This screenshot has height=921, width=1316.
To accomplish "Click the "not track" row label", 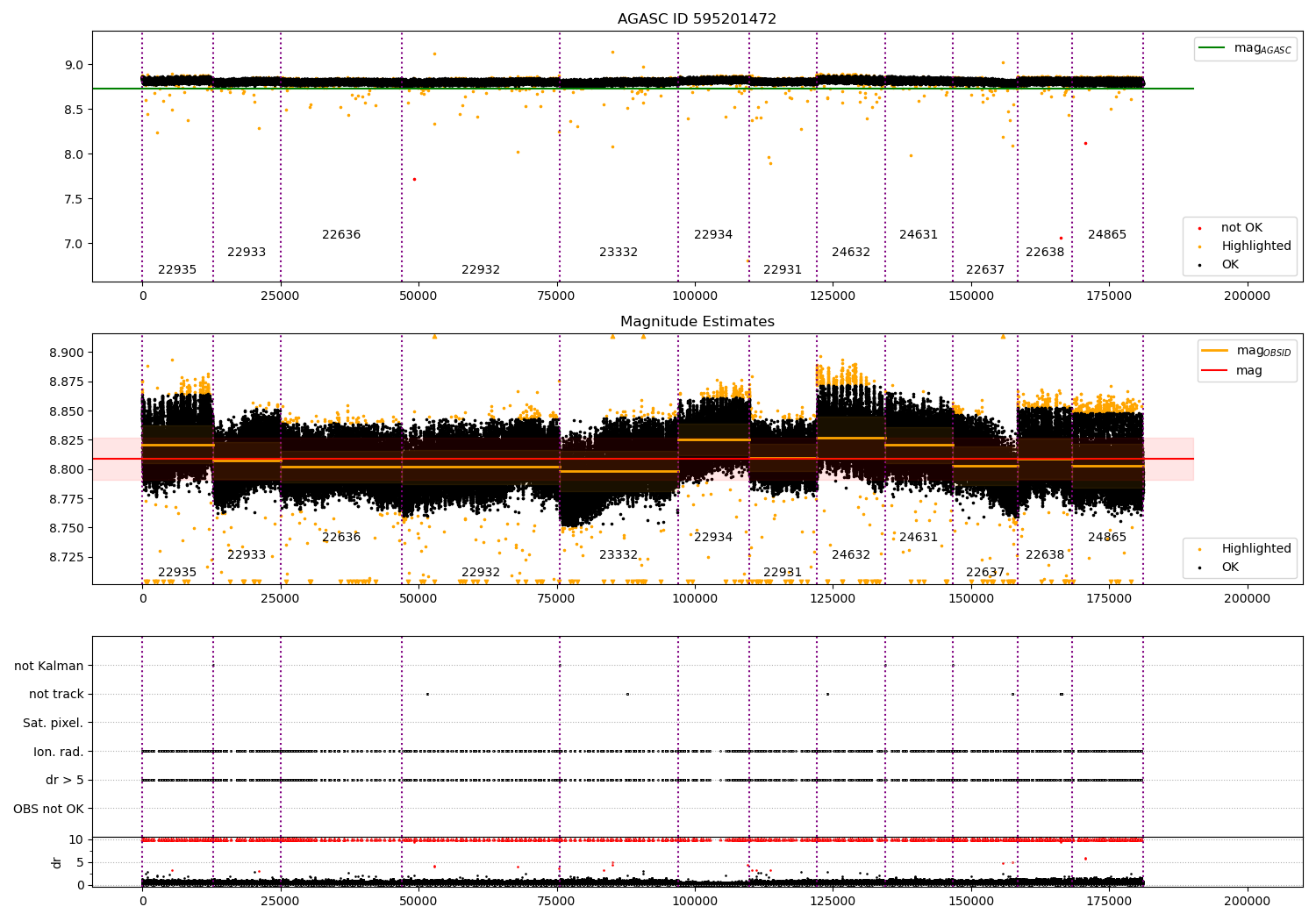I will pos(56,694).
